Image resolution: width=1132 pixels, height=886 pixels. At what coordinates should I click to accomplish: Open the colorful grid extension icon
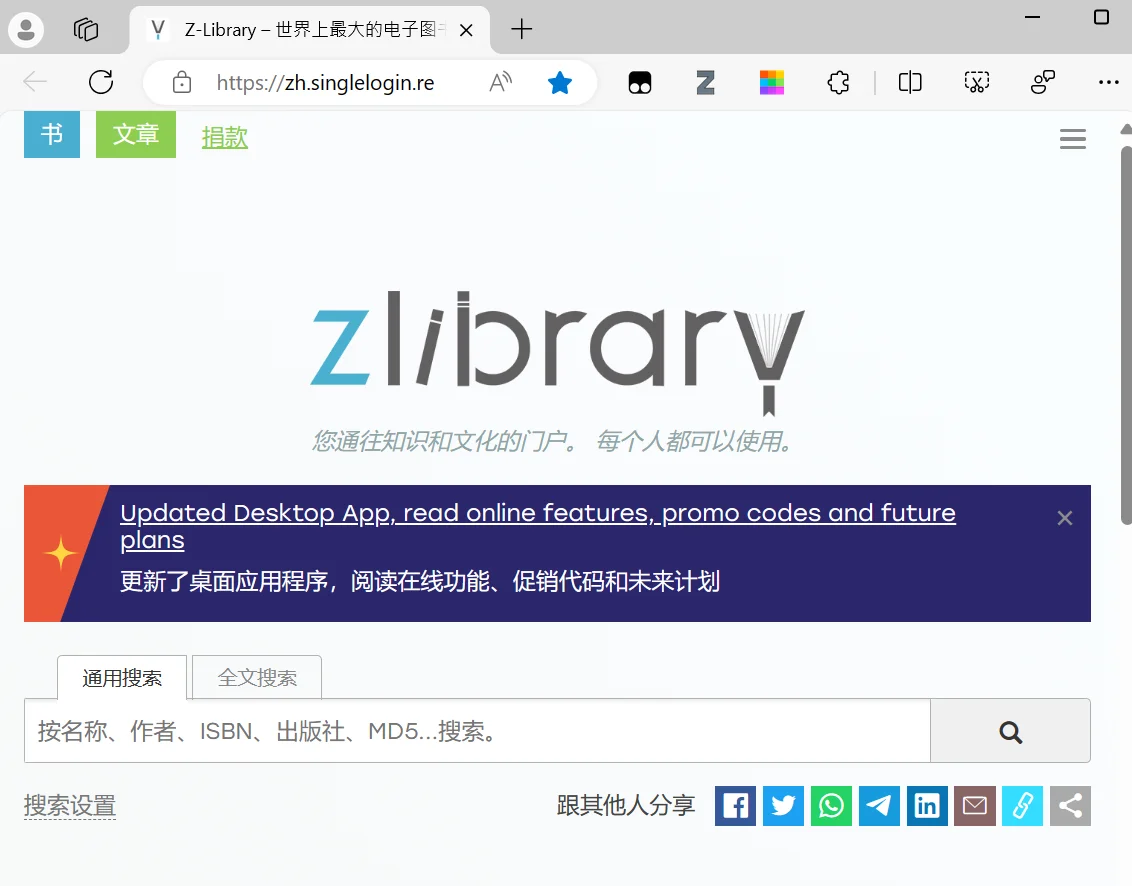pyautogui.click(x=772, y=82)
